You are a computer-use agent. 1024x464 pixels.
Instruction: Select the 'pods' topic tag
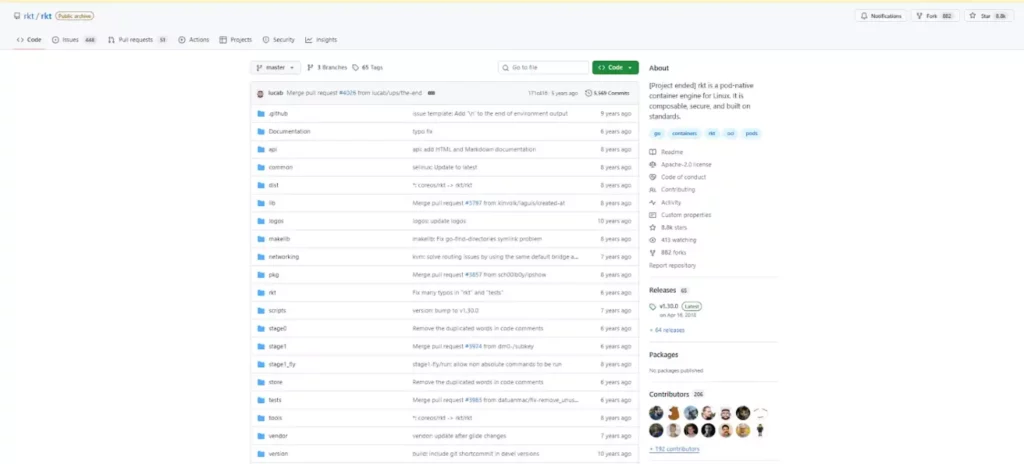point(752,133)
